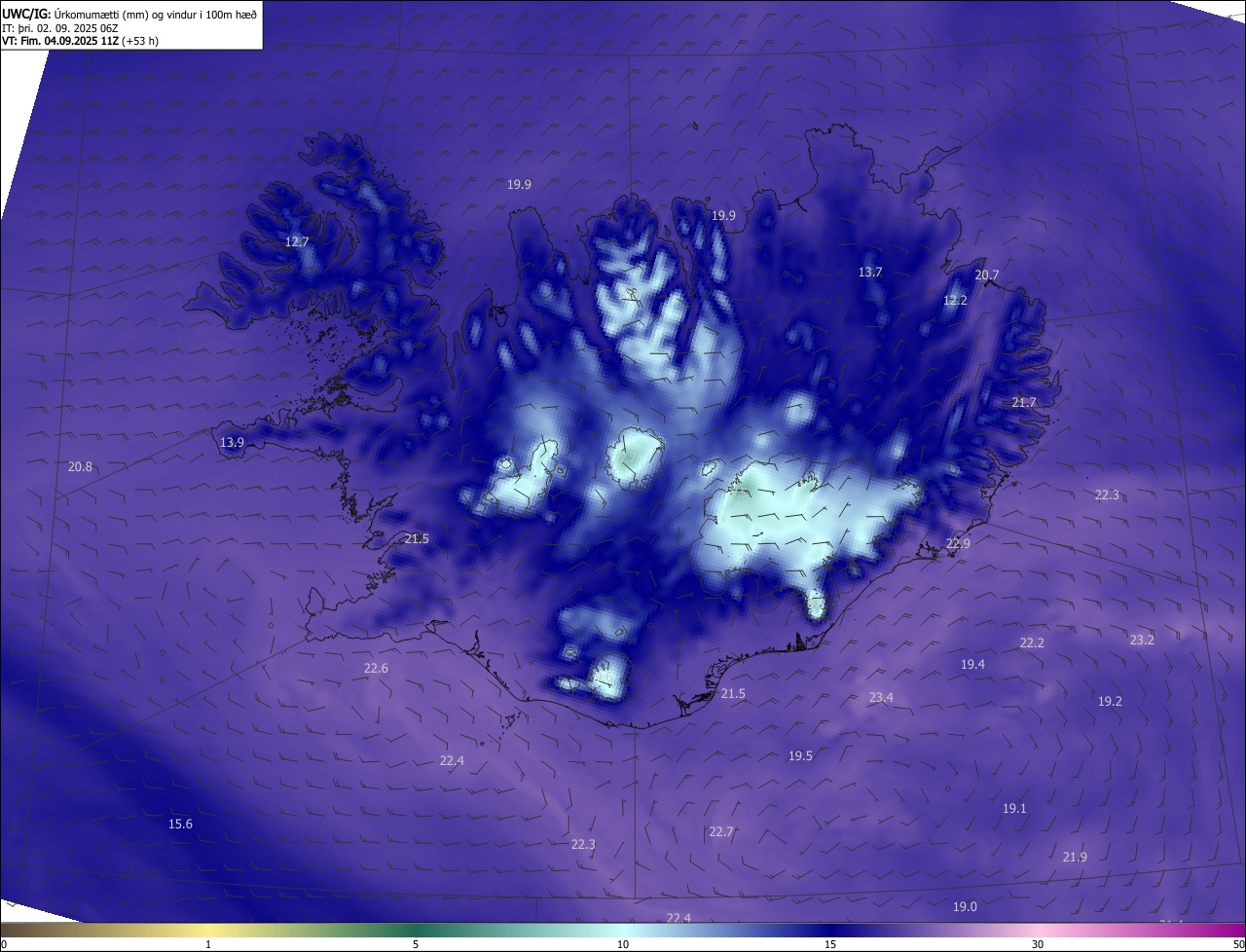Click the 22.2 value on the map
Image resolution: width=1246 pixels, height=952 pixels.
pyautogui.click(x=1032, y=643)
